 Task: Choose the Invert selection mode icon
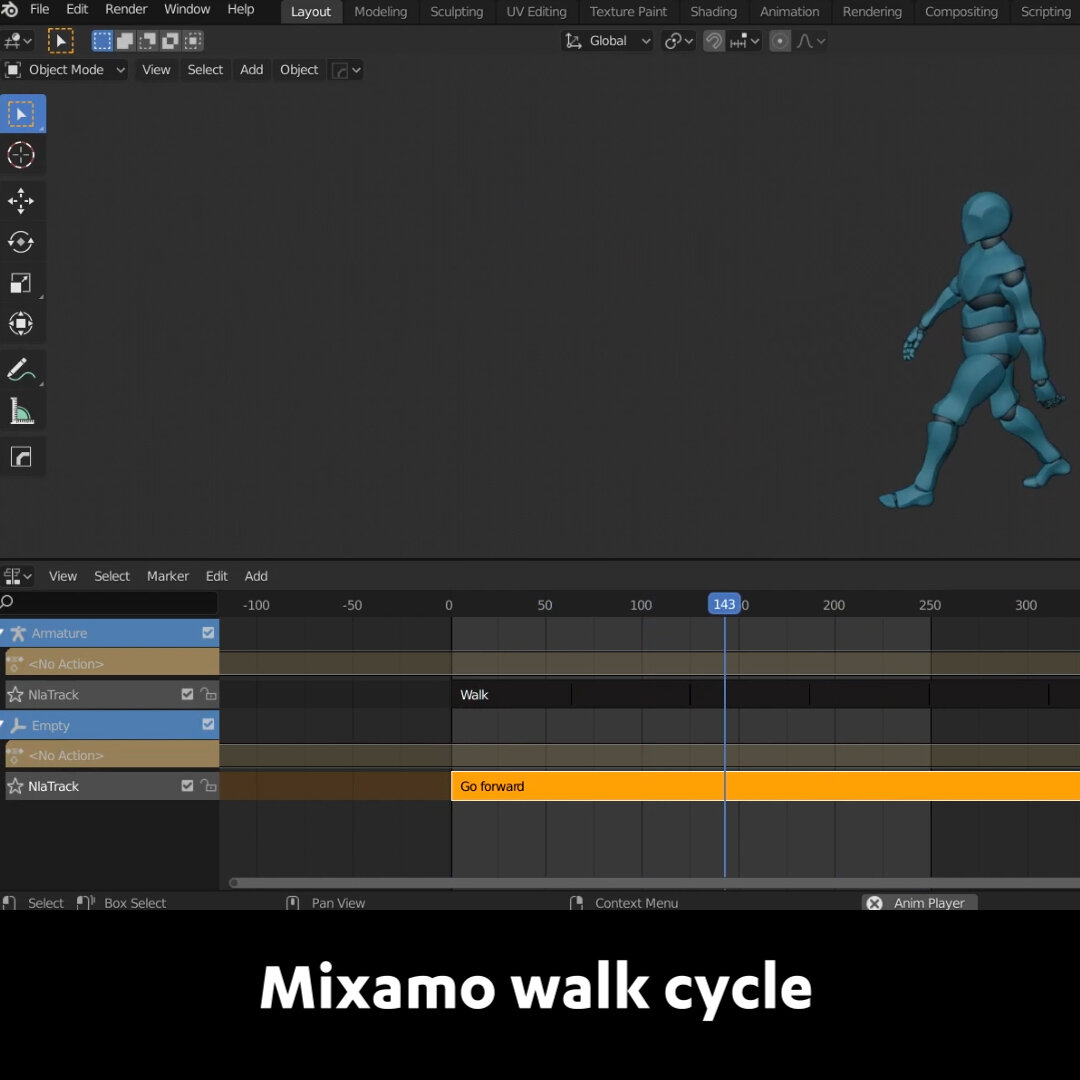point(170,41)
